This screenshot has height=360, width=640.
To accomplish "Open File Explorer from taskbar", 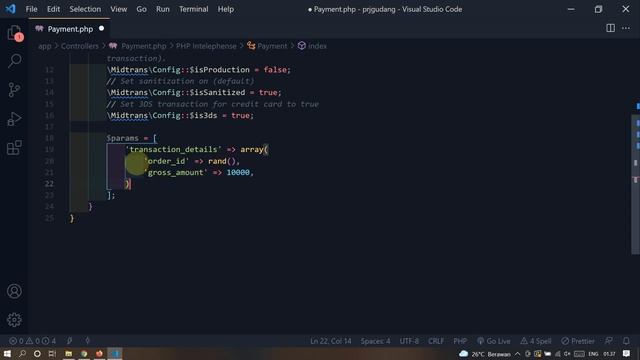I will (68, 353).
